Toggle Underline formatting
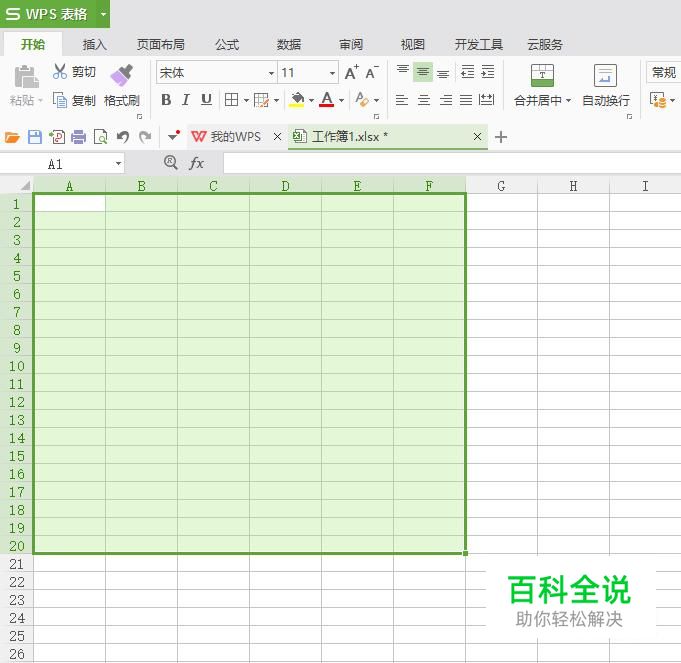 pos(206,100)
